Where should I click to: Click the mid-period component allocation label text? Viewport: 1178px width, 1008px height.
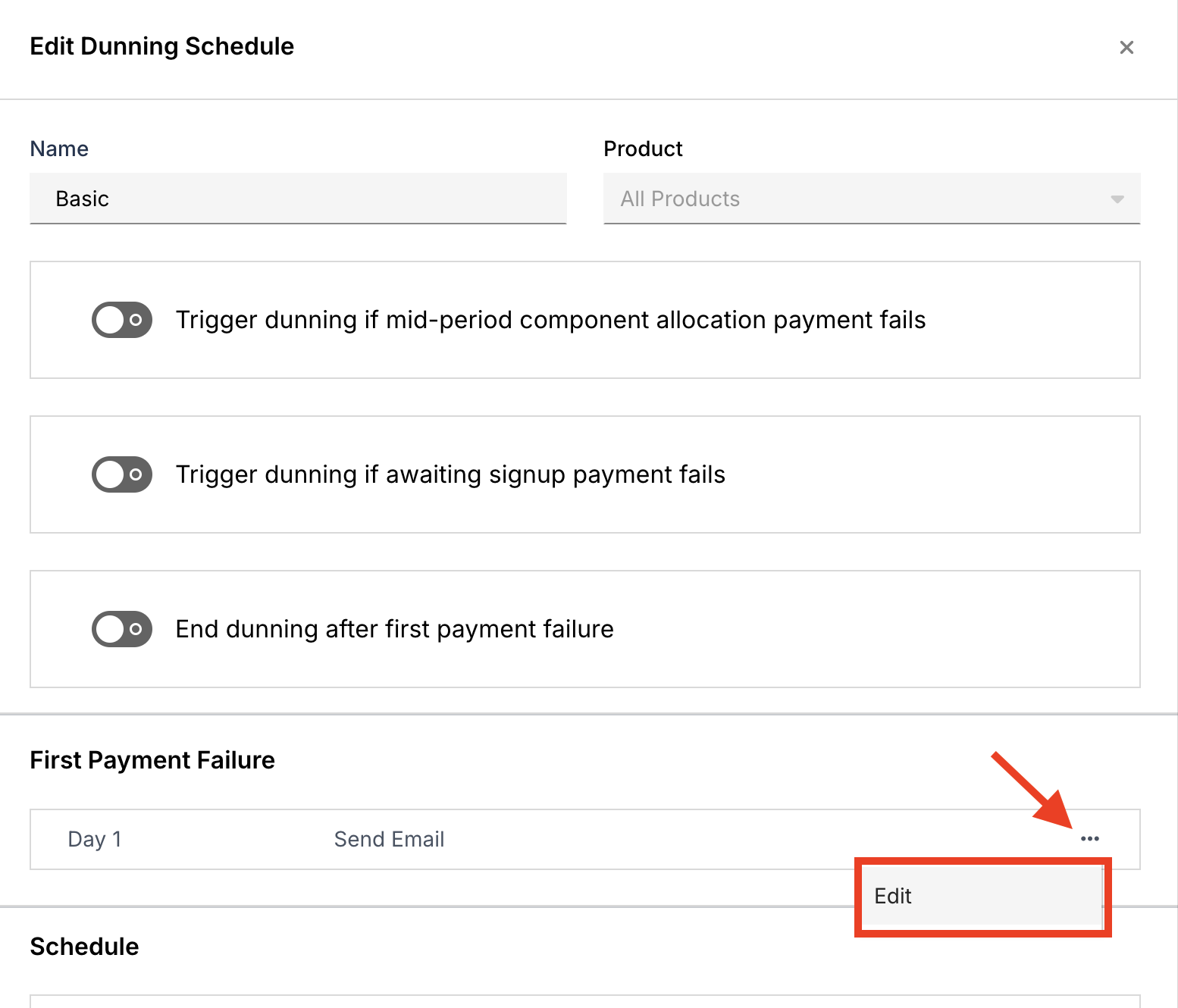(550, 320)
